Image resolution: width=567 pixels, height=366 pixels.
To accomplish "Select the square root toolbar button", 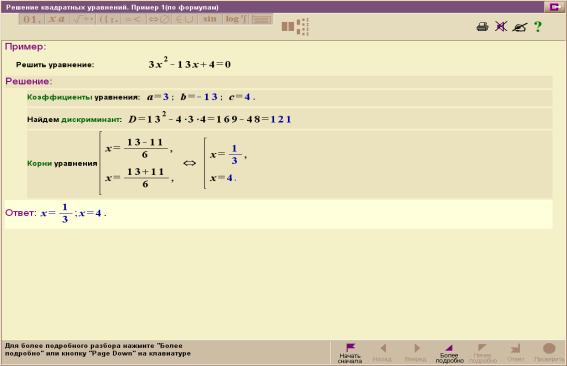I will point(83,20).
